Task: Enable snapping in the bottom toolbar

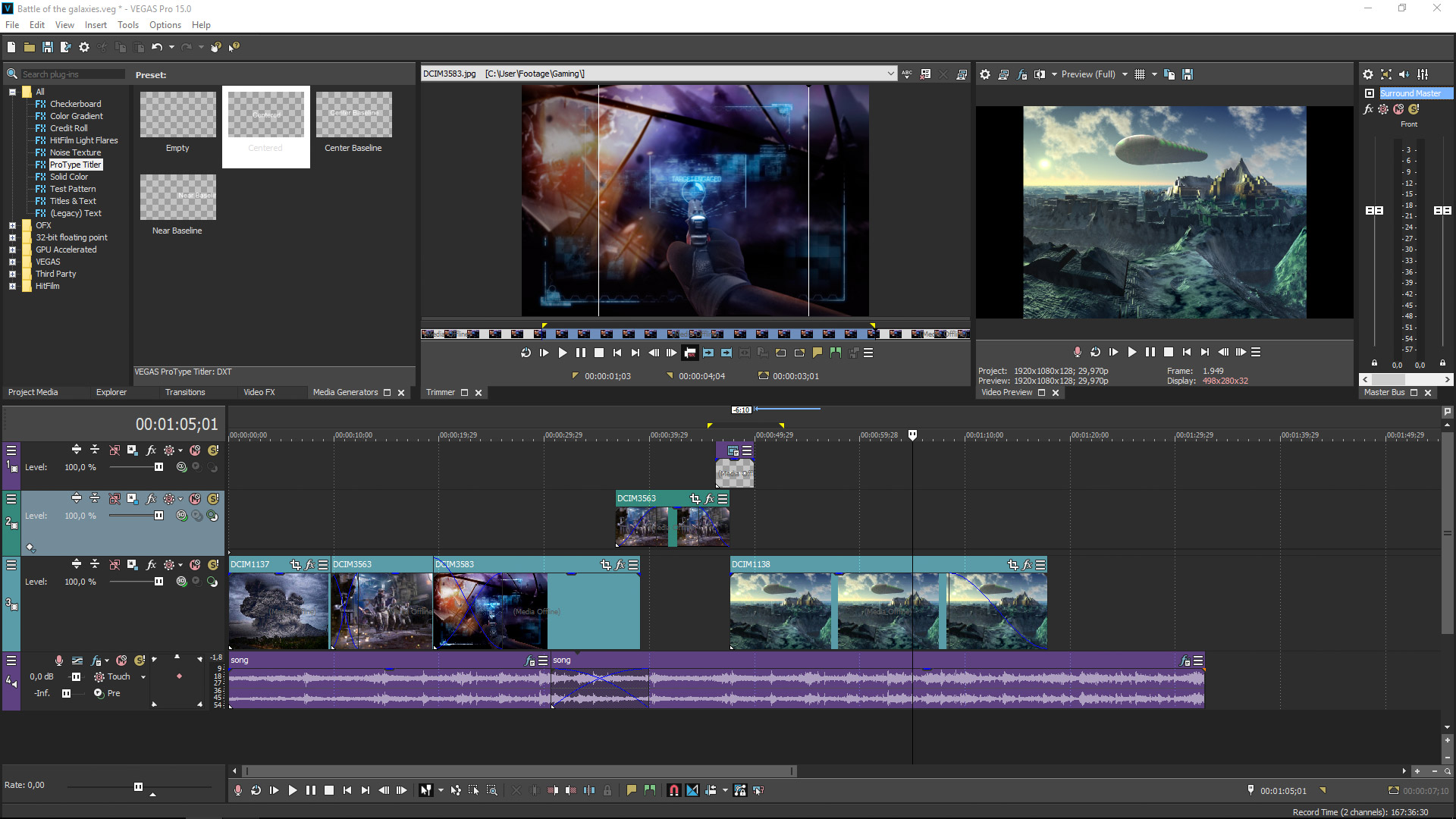Action: [674, 789]
